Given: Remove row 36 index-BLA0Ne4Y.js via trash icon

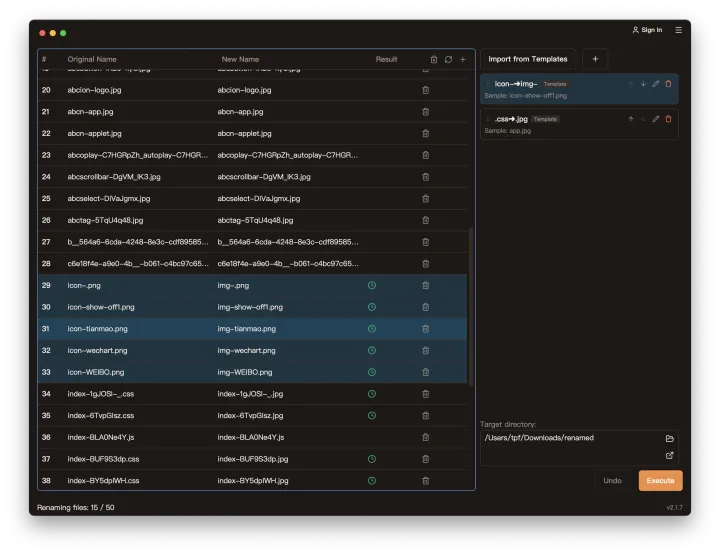Looking at the screenshot, I should (x=426, y=437).
